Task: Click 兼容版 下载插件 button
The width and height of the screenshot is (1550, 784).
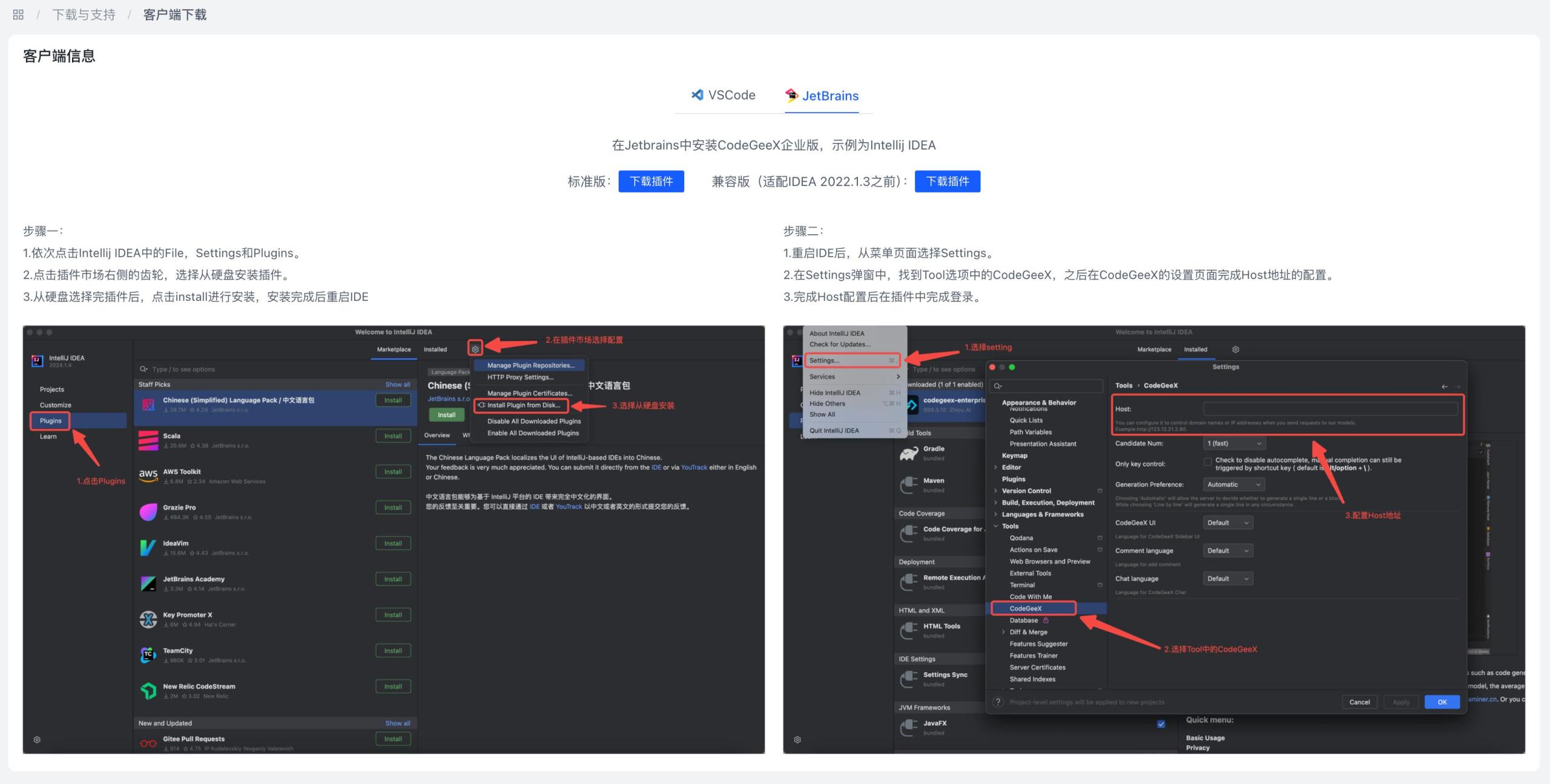Action: [947, 181]
